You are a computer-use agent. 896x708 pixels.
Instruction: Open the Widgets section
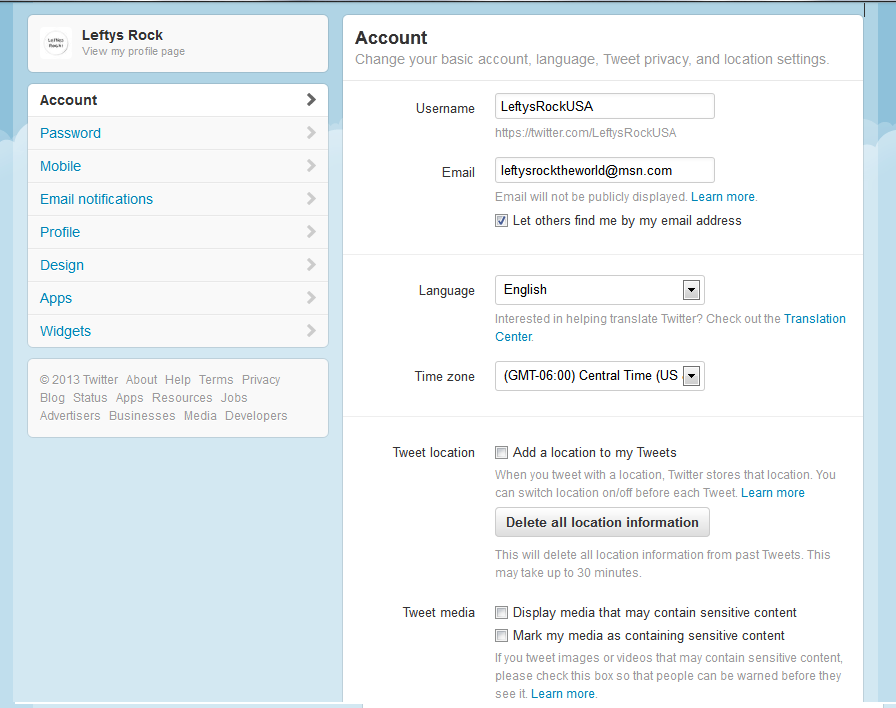tap(178, 331)
